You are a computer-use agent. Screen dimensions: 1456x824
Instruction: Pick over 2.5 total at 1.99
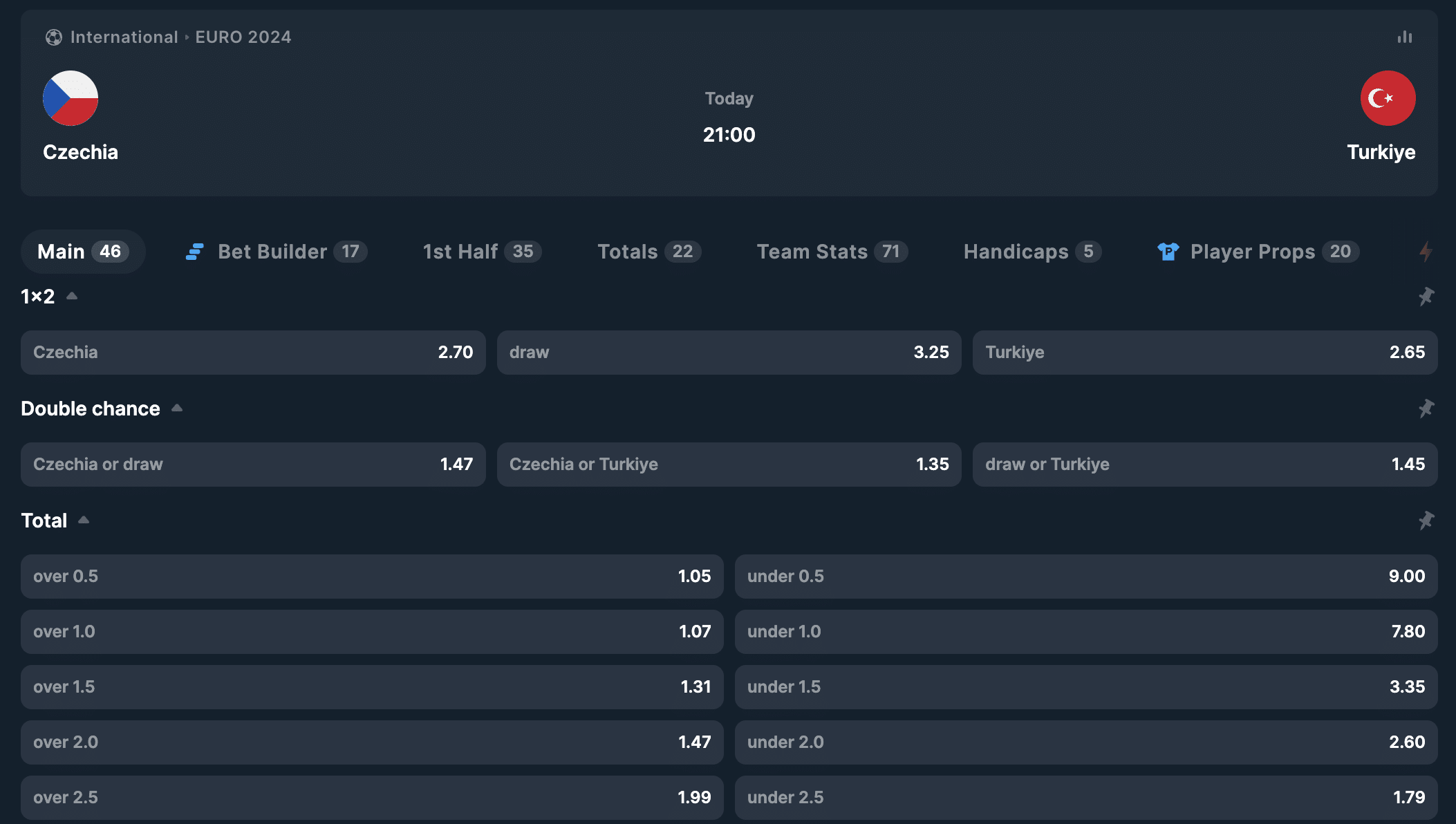pos(372,797)
